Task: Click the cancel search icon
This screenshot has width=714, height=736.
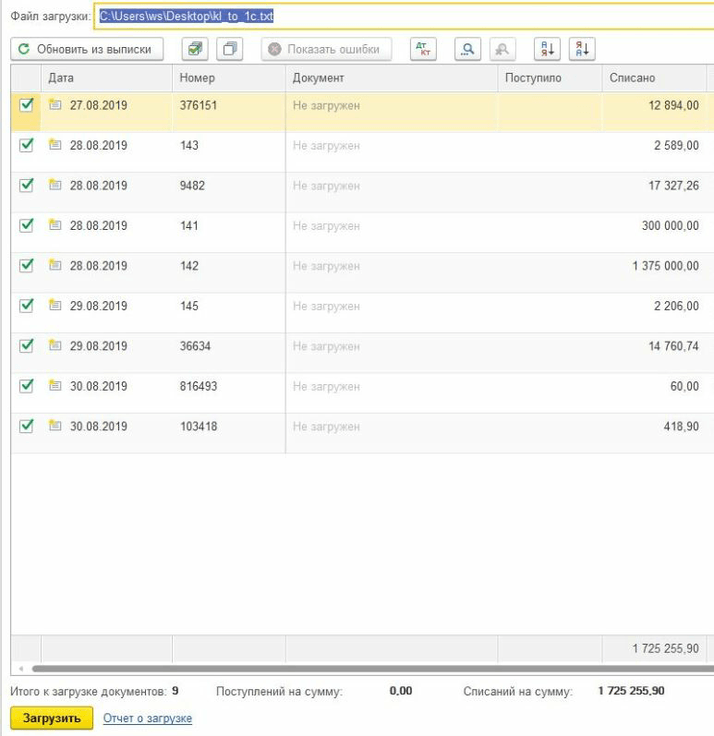Action: click(501, 49)
